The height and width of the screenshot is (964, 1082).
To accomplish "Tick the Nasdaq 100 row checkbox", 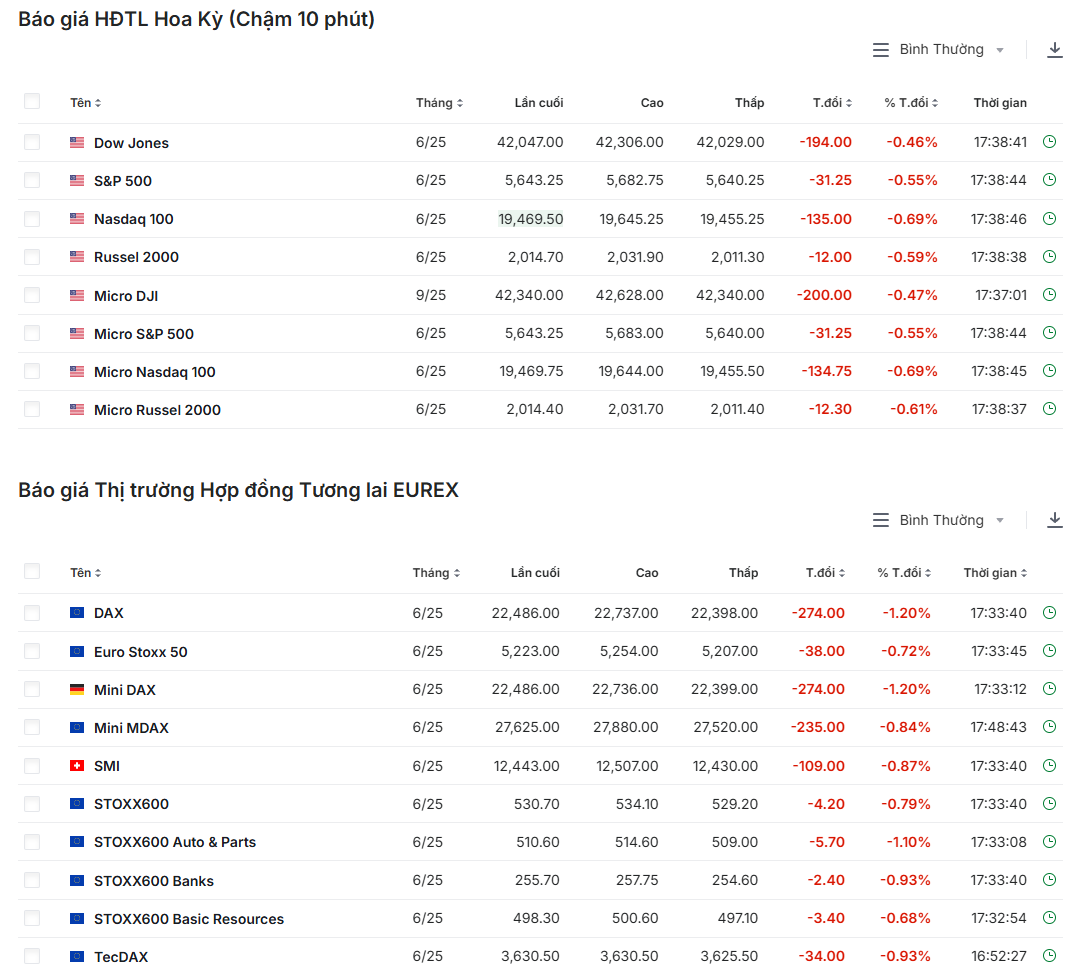I will pyautogui.click(x=32, y=219).
